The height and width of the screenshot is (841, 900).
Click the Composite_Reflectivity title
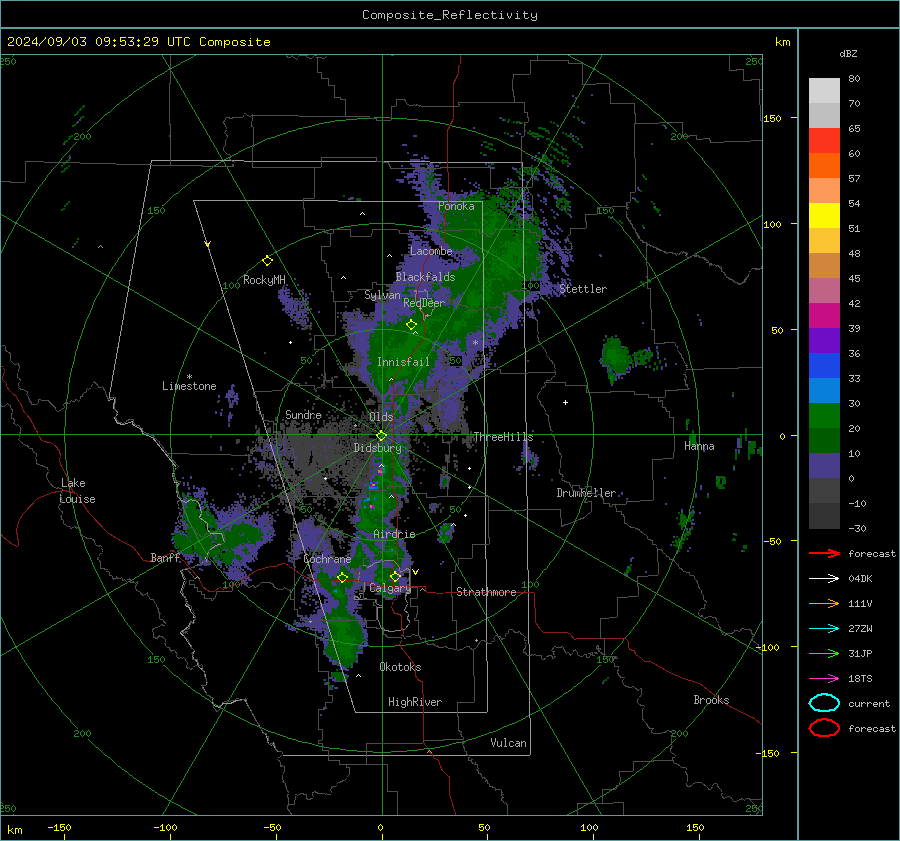450,15
